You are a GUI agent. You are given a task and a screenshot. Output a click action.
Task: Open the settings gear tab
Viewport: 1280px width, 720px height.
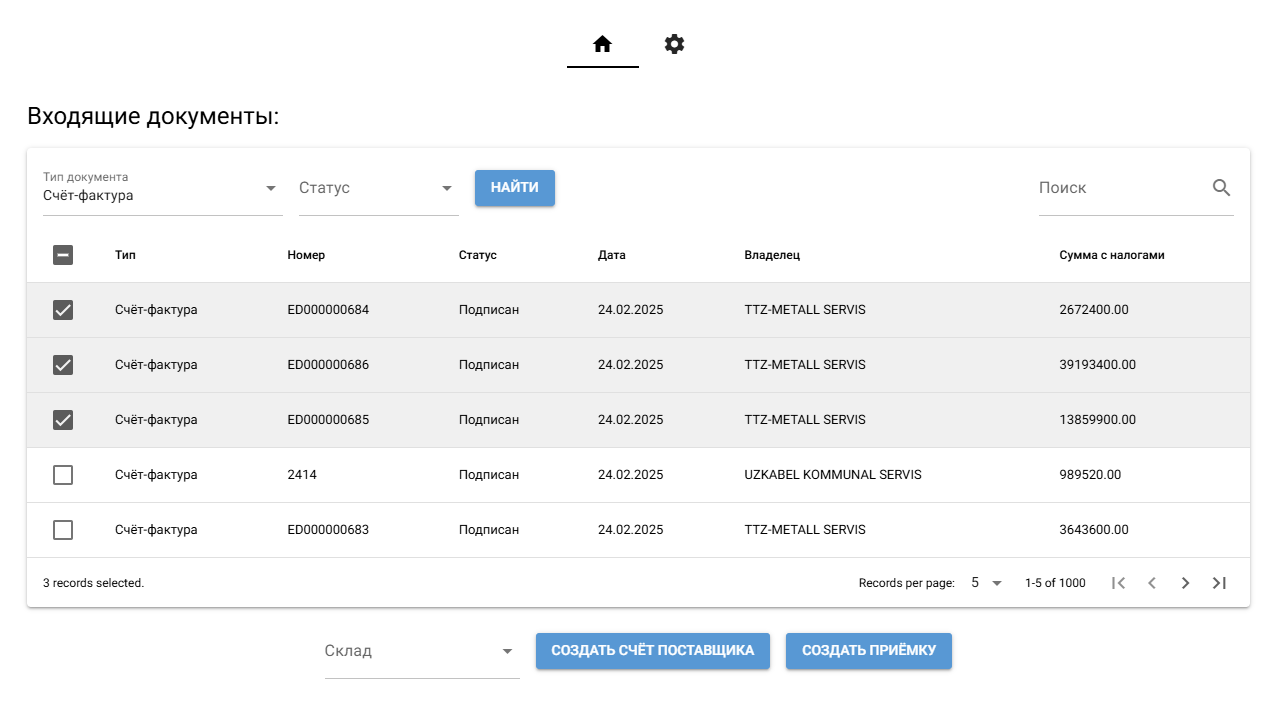pos(675,44)
